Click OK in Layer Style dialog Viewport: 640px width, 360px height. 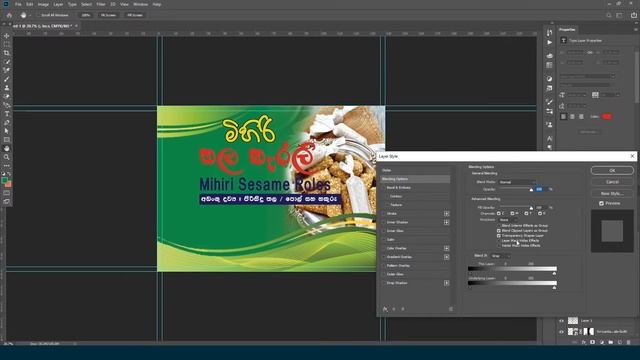[x=612, y=170]
